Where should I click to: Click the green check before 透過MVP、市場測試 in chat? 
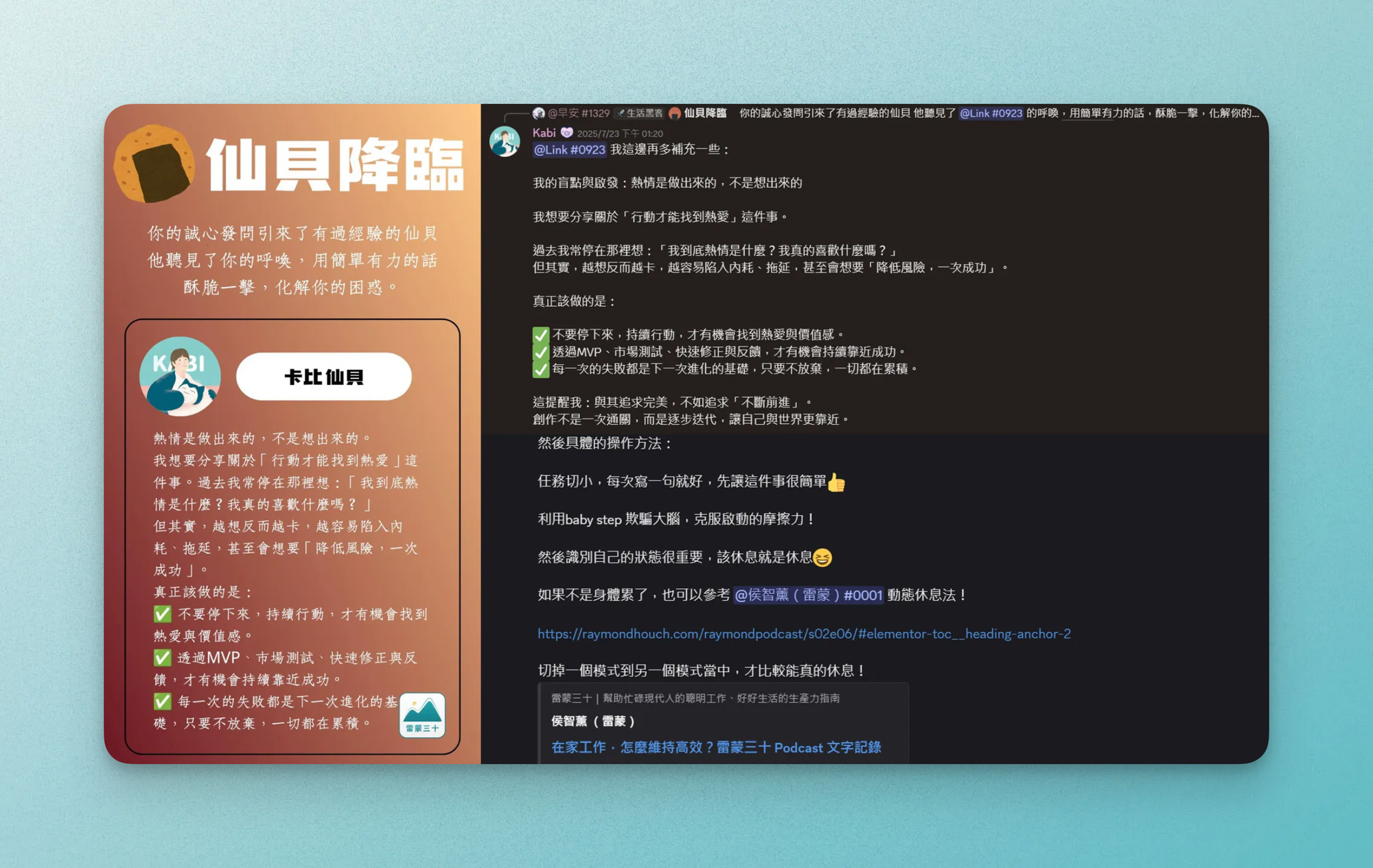(541, 352)
